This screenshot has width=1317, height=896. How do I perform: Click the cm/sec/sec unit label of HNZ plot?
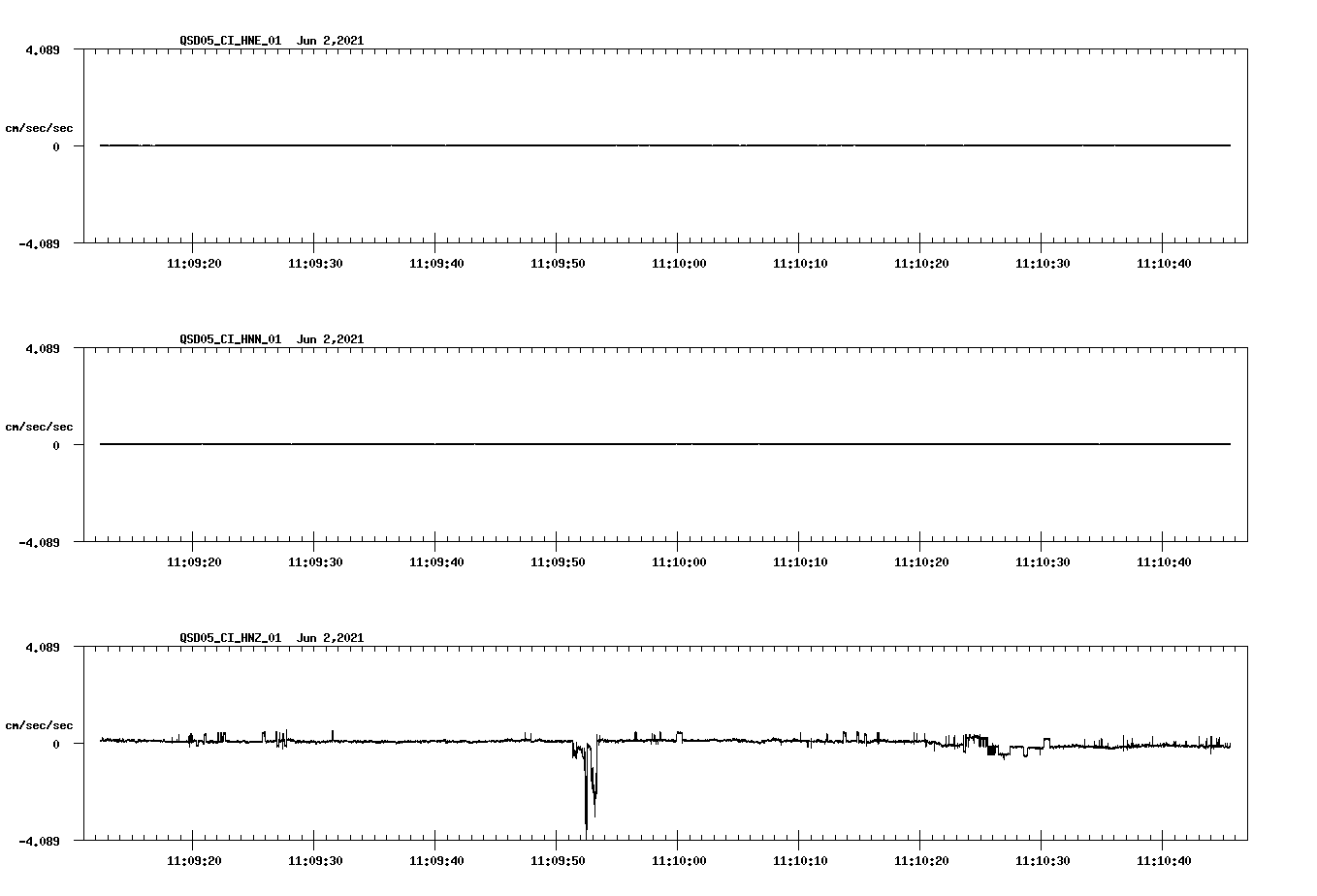pos(39,725)
